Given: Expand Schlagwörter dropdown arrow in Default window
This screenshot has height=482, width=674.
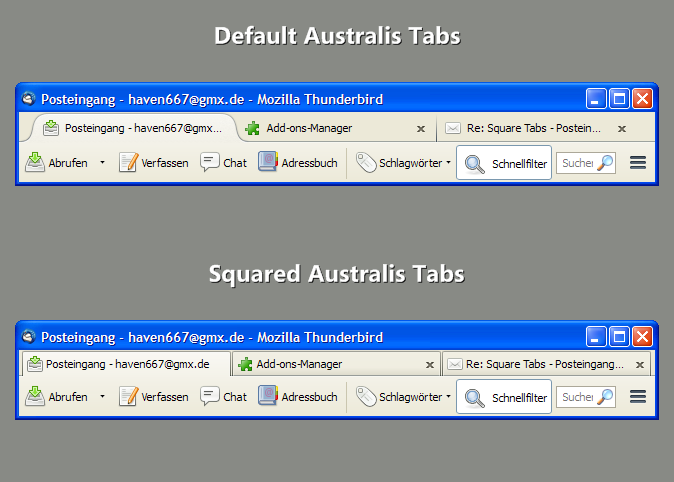Looking at the screenshot, I should 448,163.
